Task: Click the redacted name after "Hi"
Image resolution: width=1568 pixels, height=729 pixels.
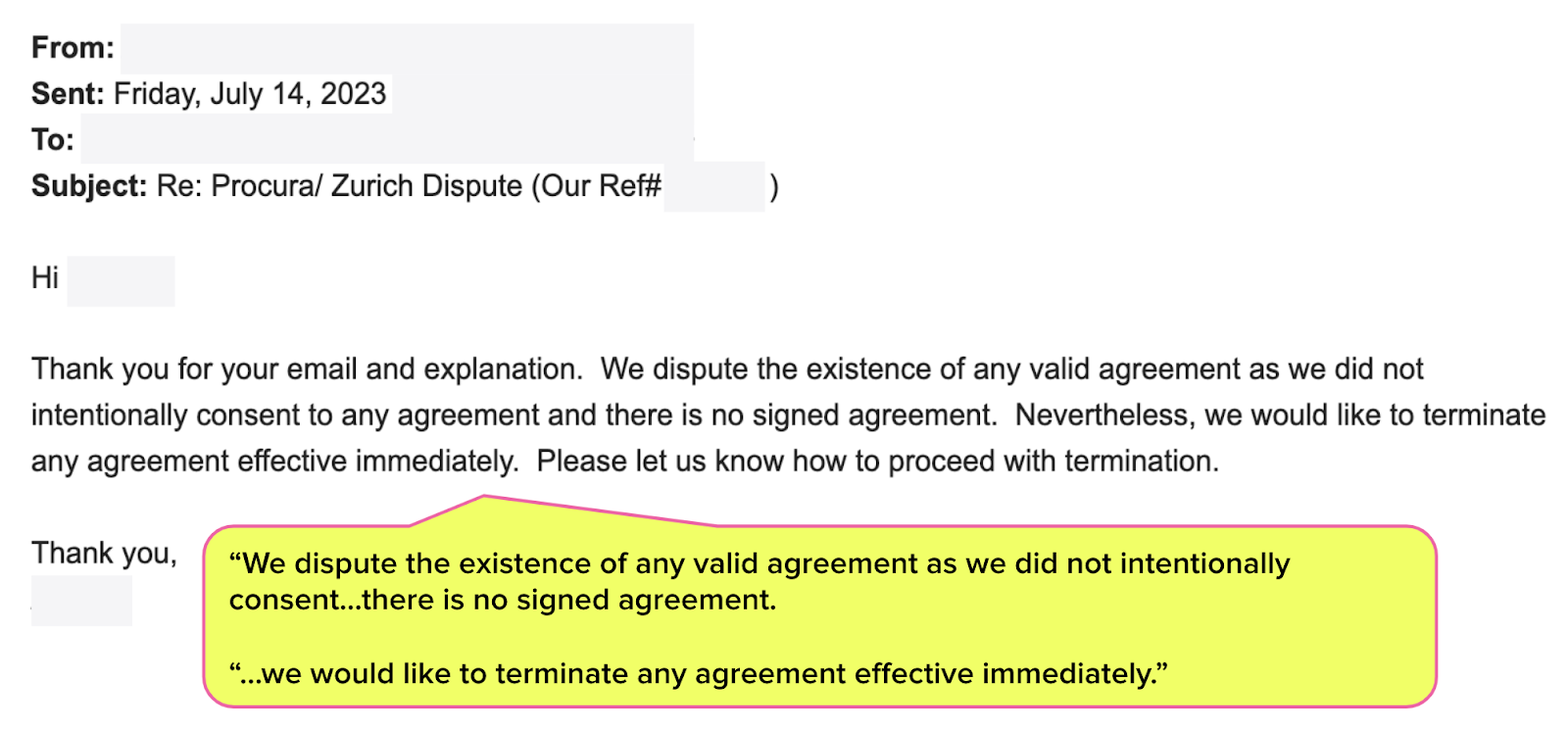Action: 122,281
